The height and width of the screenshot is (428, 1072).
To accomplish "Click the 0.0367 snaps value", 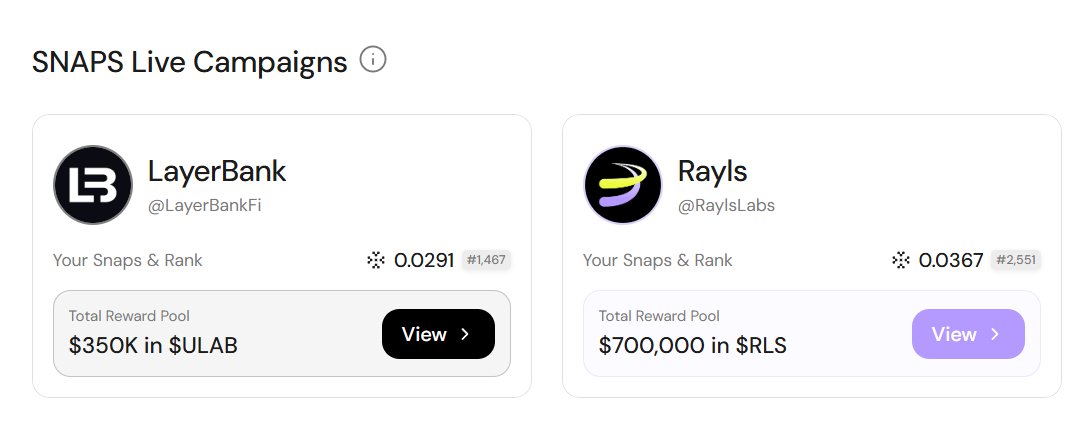I will tap(951, 261).
